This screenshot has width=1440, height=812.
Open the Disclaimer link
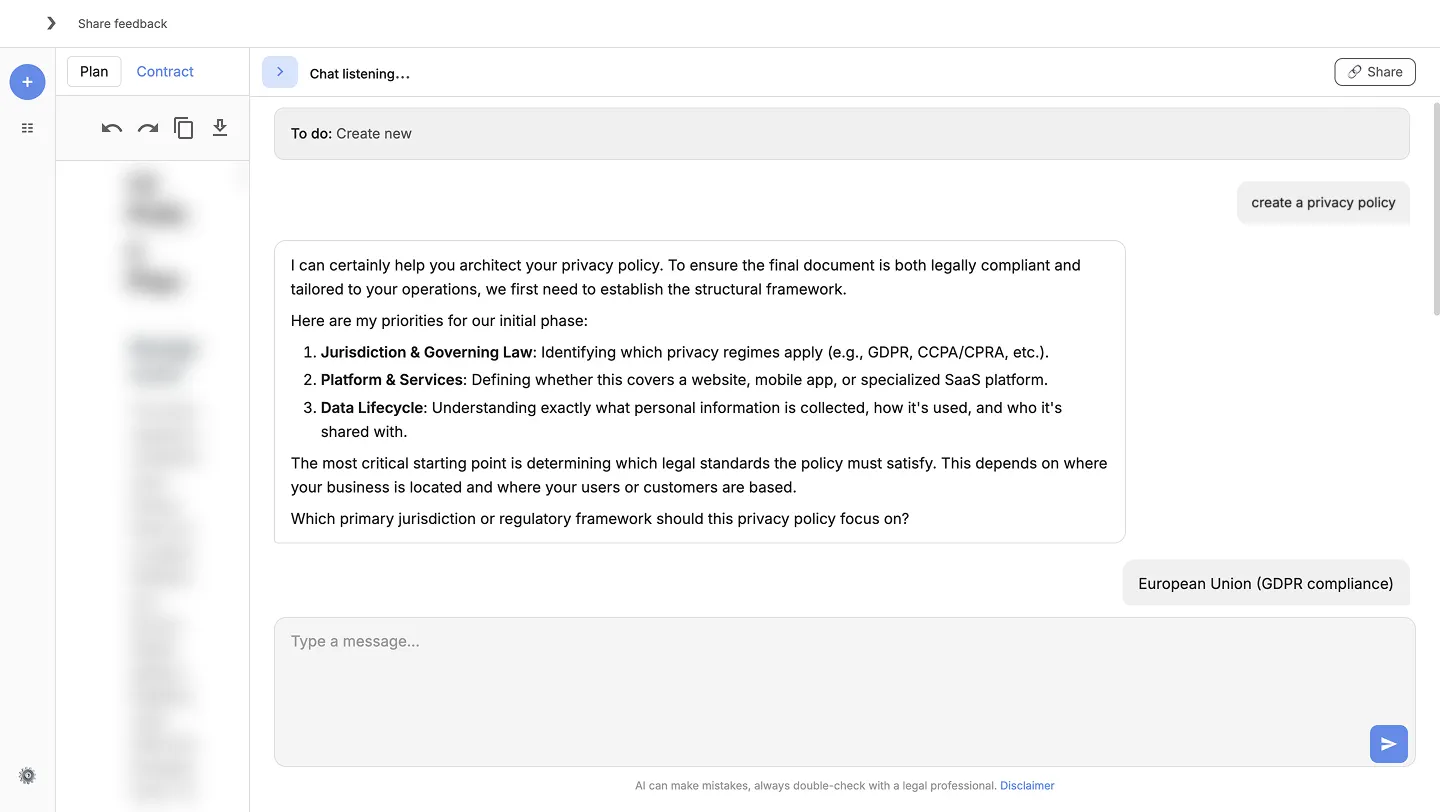coord(1027,786)
